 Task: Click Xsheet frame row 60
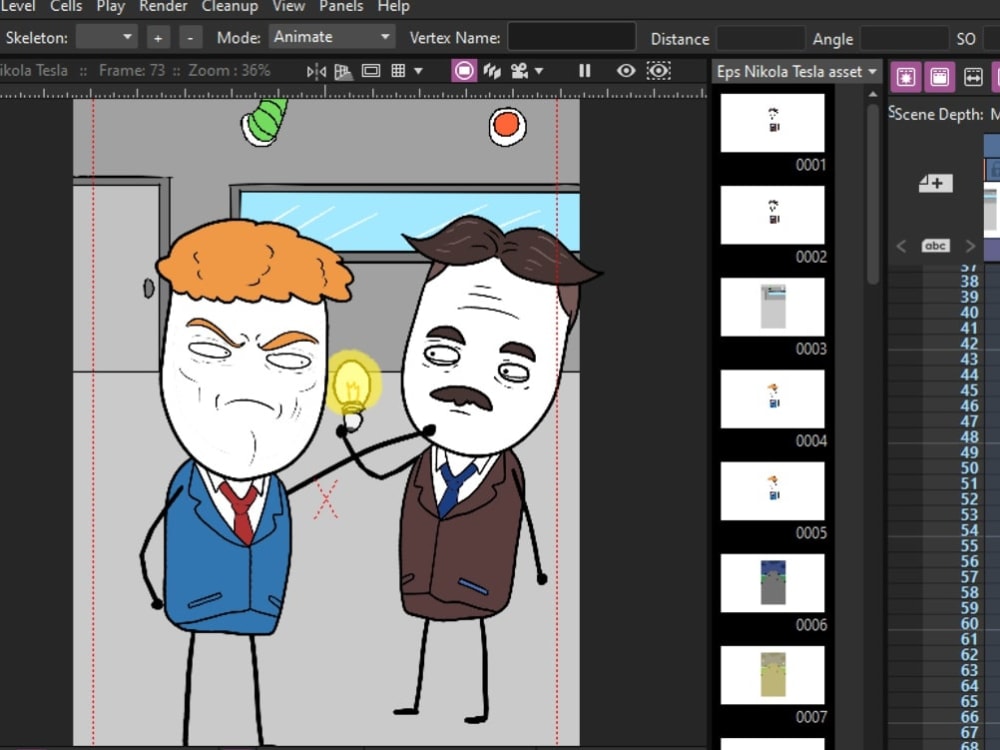coord(969,624)
